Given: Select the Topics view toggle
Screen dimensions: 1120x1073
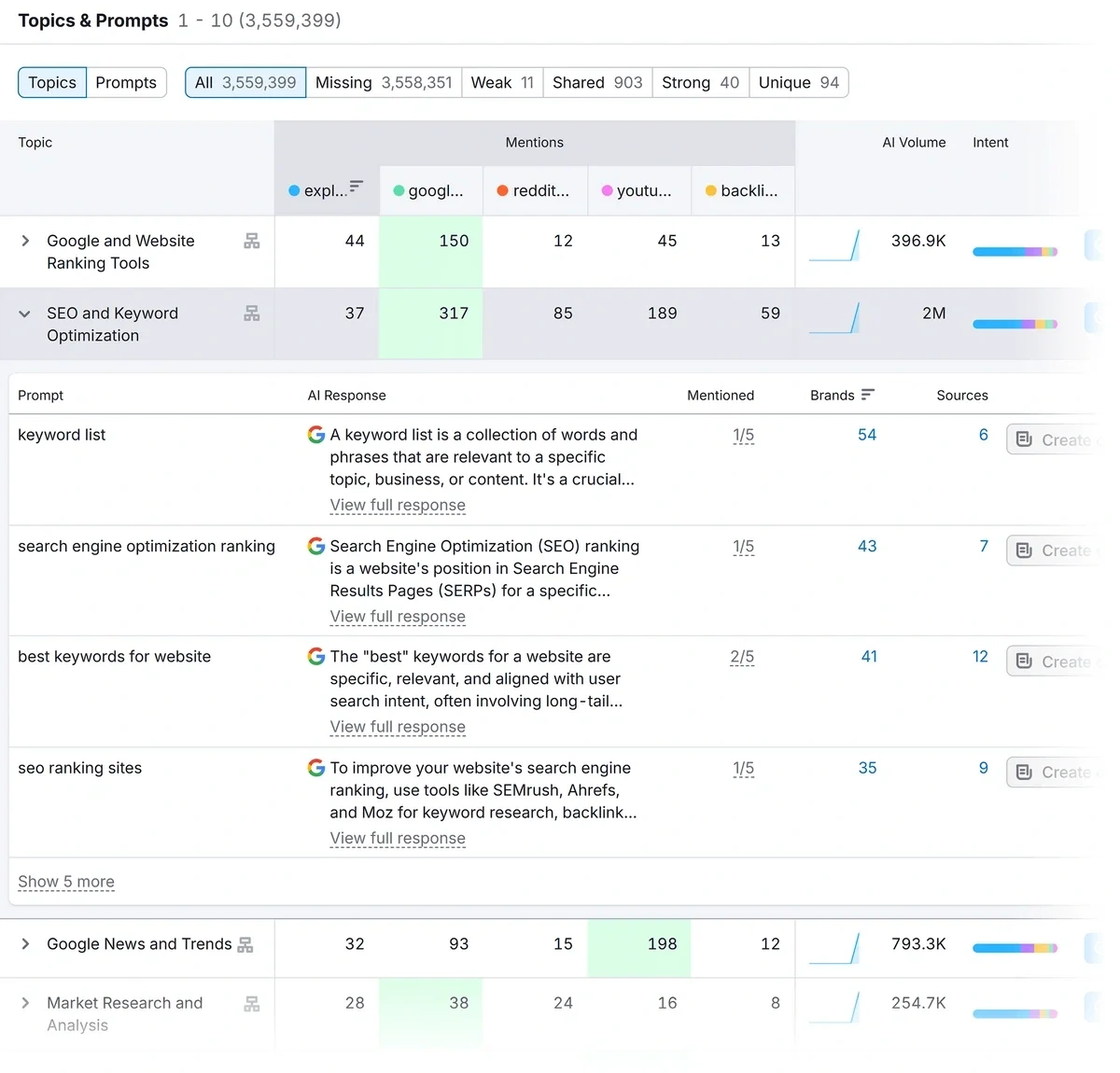Looking at the screenshot, I should (52, 83).
